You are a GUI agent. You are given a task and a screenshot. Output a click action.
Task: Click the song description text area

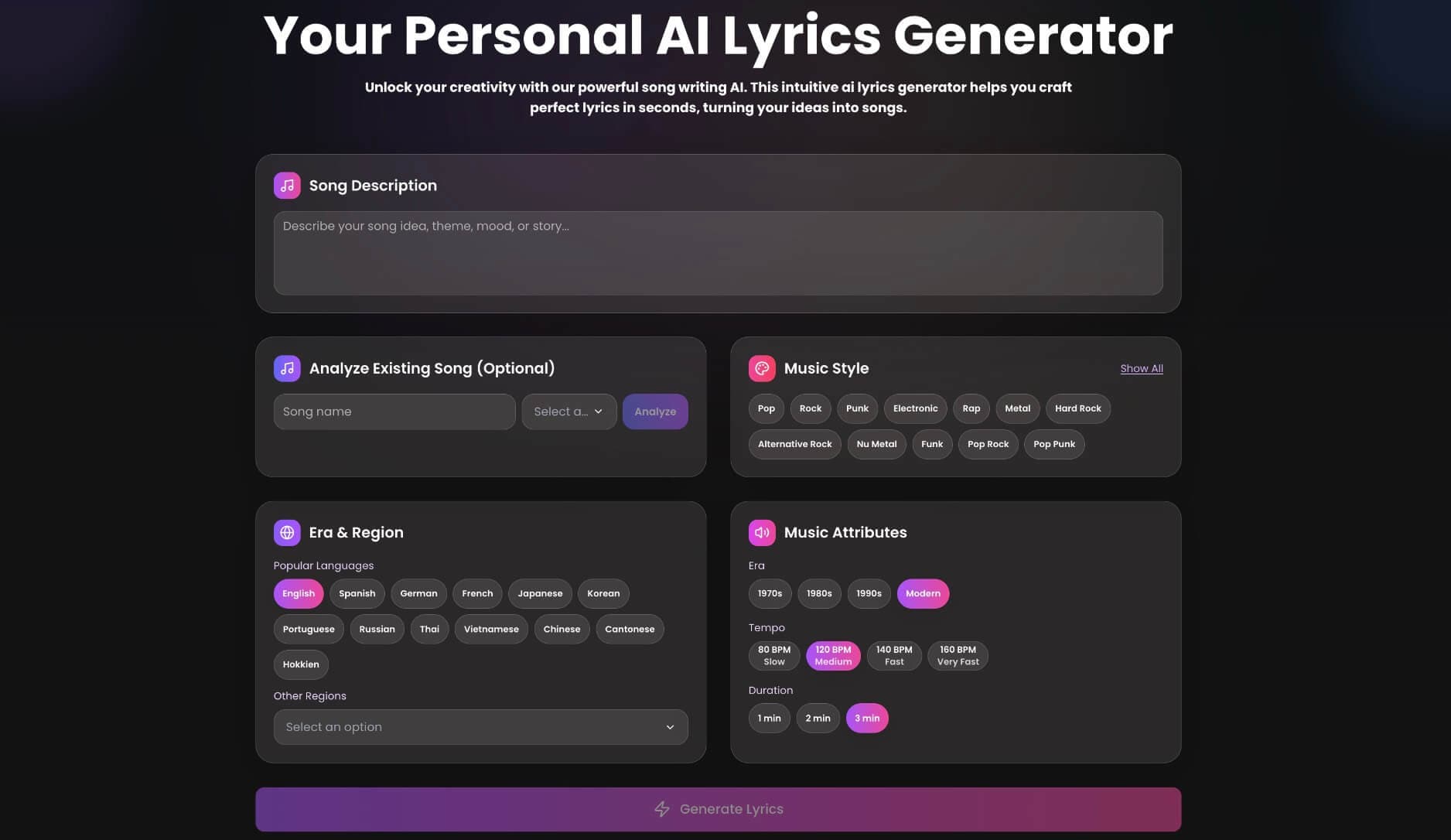tap(718, 253)
